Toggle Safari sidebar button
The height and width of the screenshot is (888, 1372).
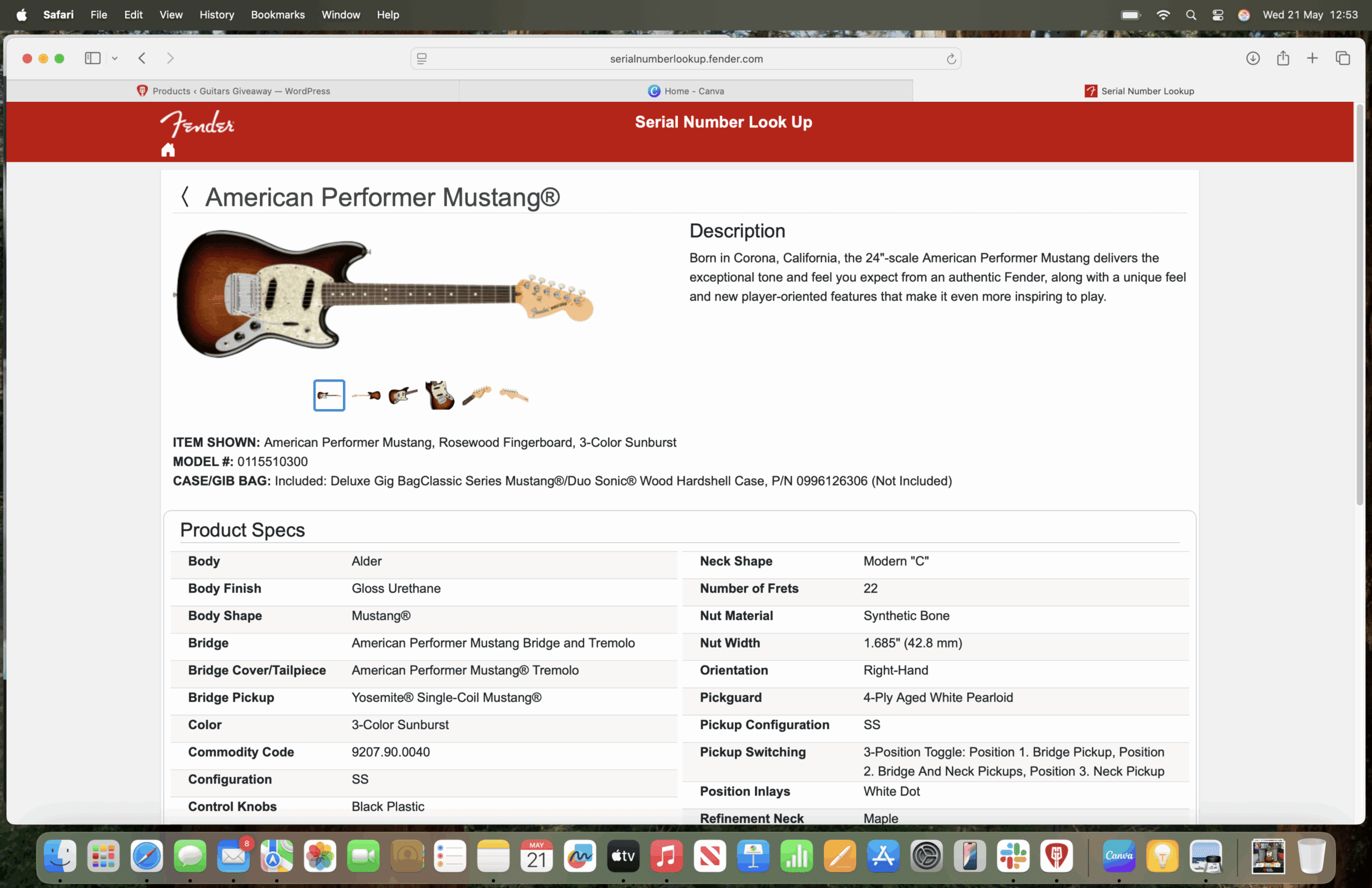click(x=93, y=58)
